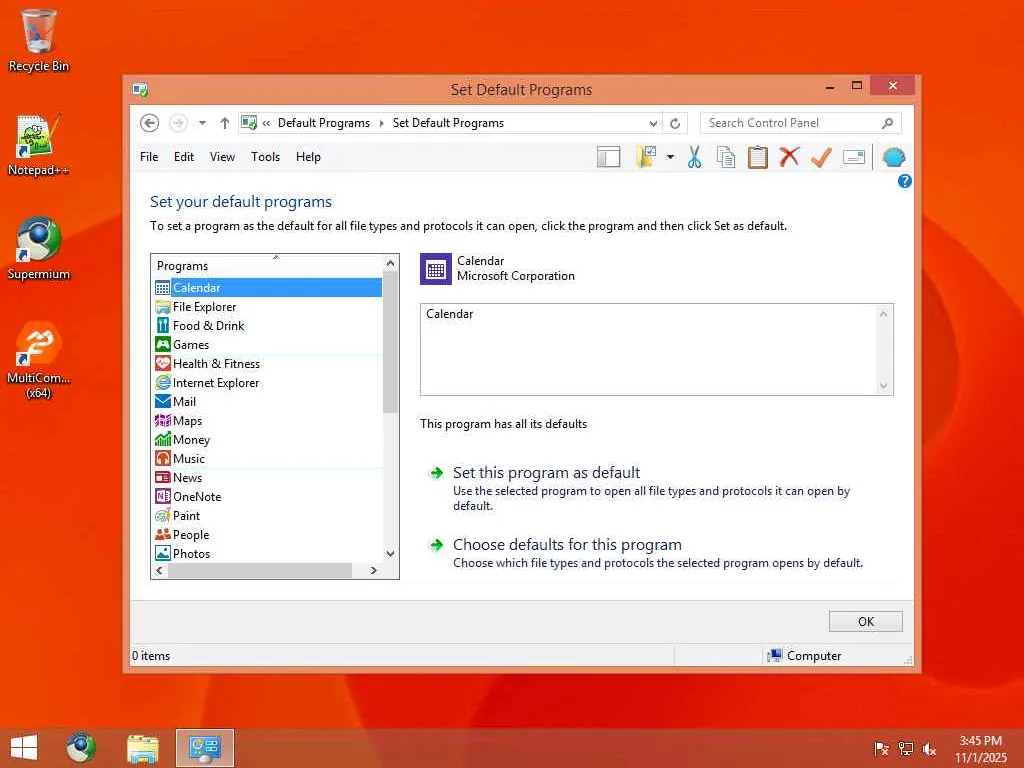This screenshot has height=768, width=1024.
Task: Open the Windows Start button
Action: click(24, 747)
